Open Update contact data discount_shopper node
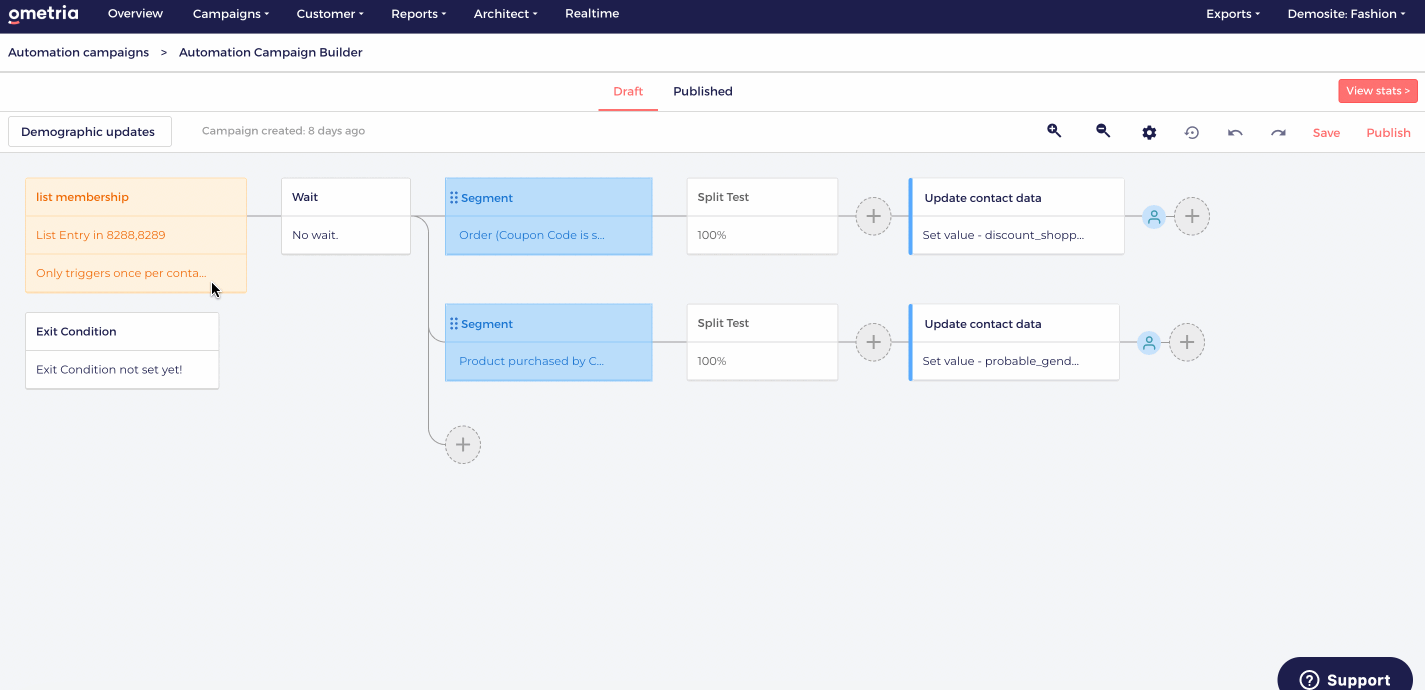This screenshot has width=1425, height=690. (1016, 216)
